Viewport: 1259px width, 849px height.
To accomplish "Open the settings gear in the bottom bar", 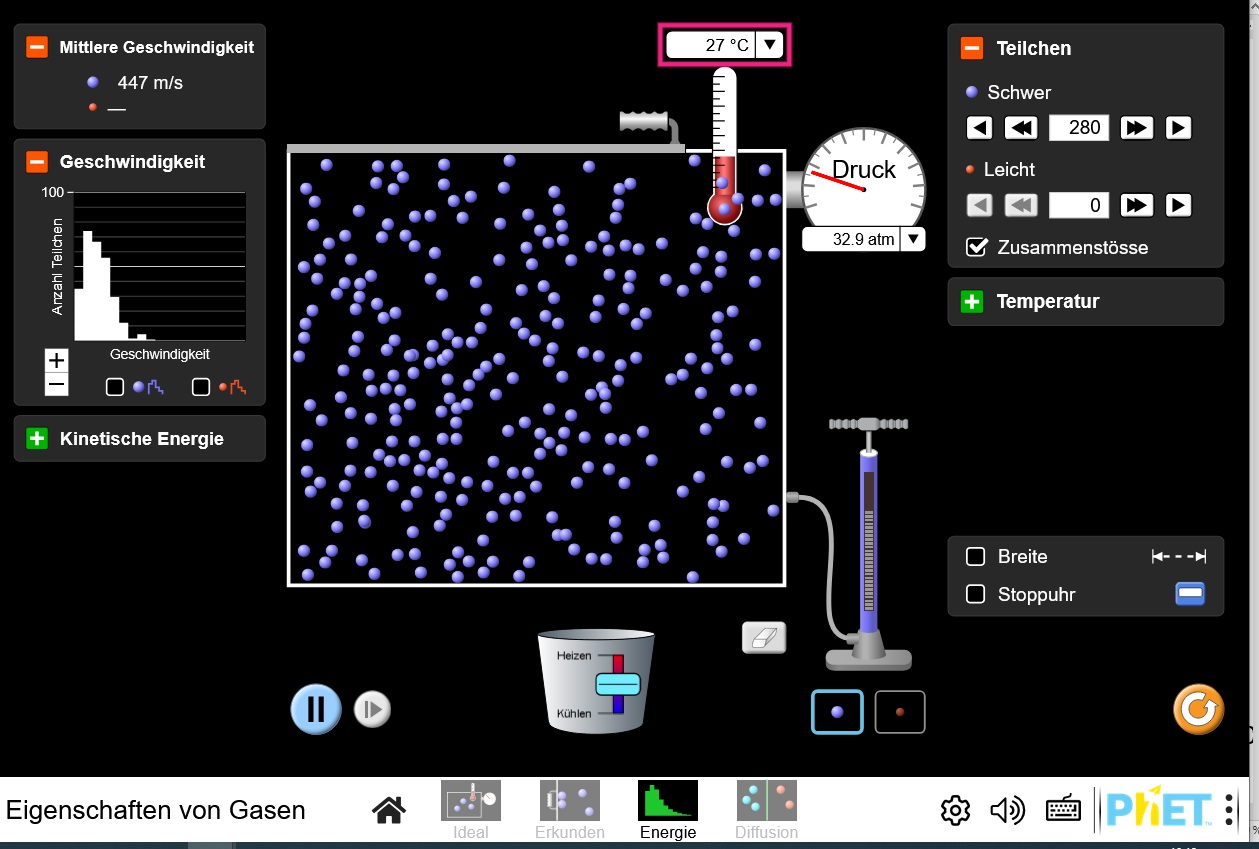I will coord(956,810).
